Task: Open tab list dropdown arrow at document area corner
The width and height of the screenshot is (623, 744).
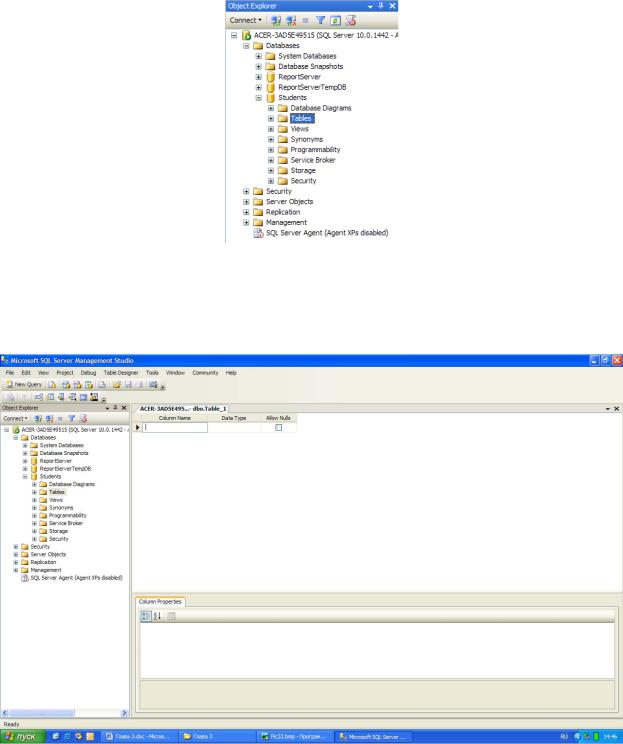Action: point(608,409)
